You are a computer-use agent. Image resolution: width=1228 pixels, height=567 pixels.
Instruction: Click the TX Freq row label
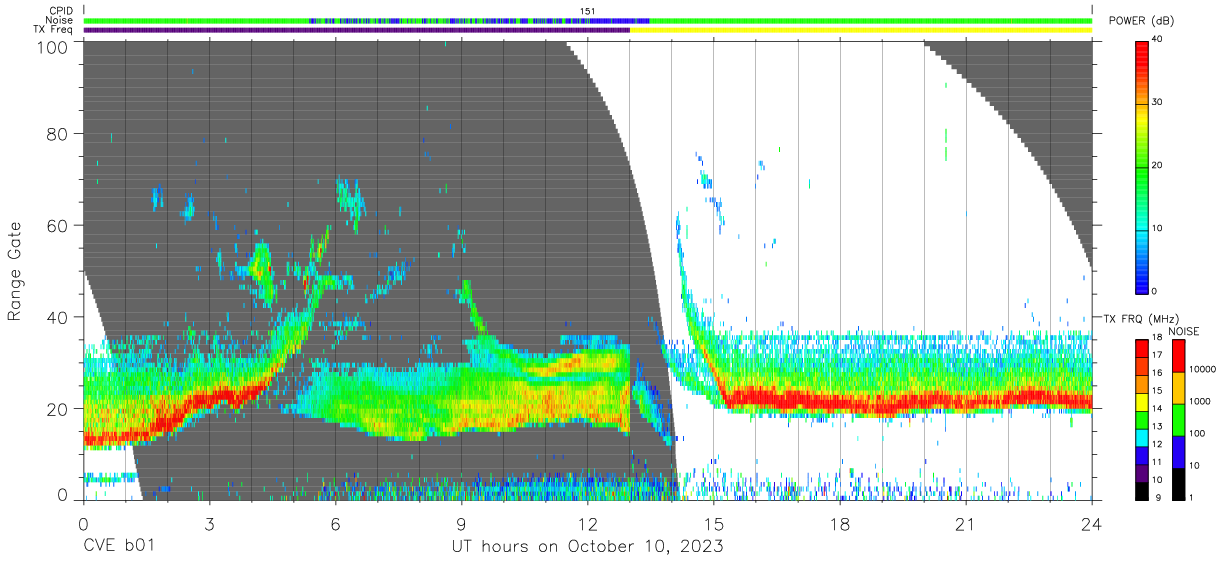(53, 30)
